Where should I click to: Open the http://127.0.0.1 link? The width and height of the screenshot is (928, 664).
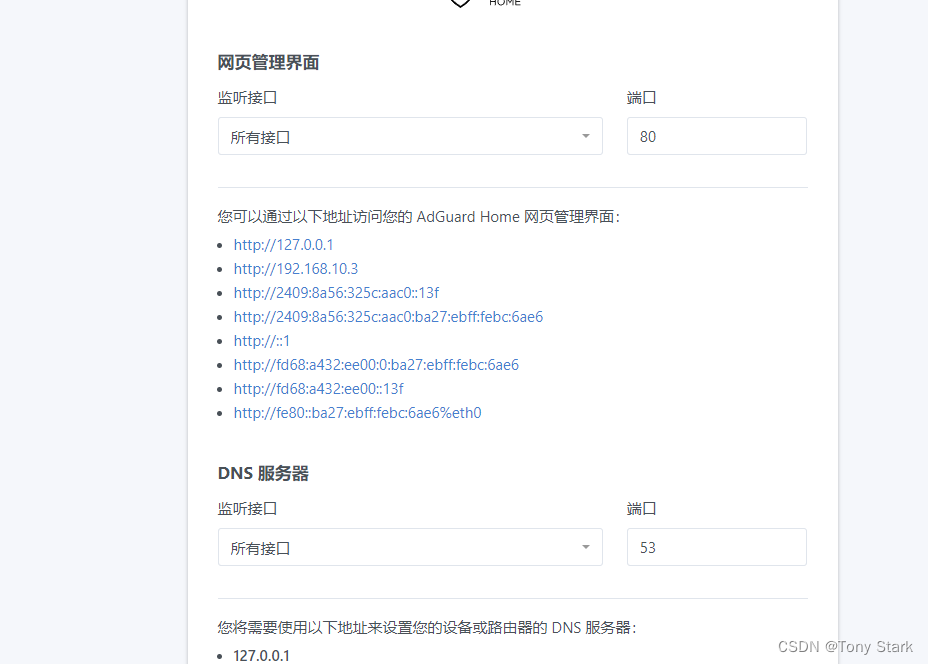[283, 245]
